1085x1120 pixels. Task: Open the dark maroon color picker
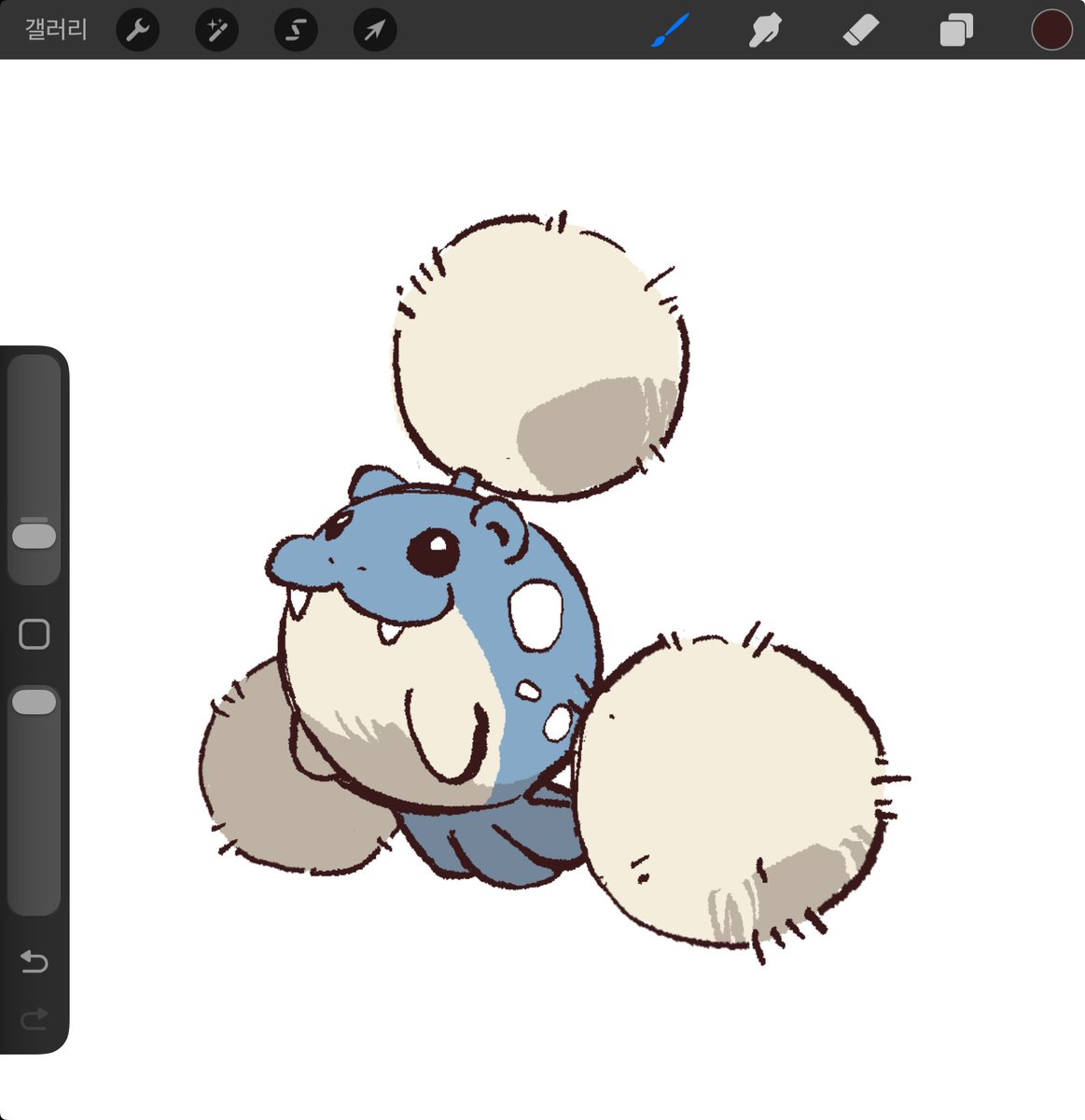point(1051,30)
